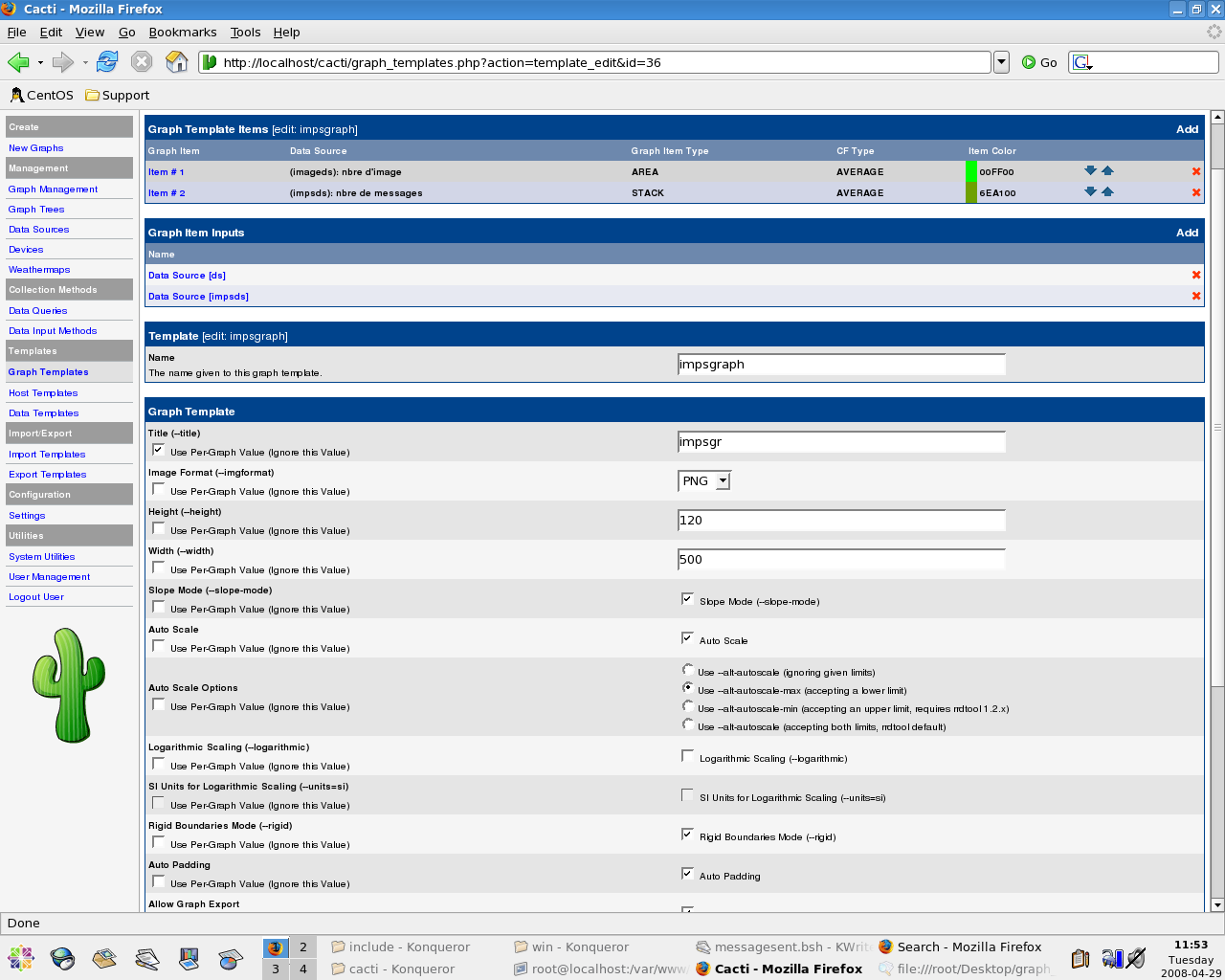The width and height of the screenshot is (1225, 980).
Task: Click the template Name field impsgraph
Action: point(841,364)
